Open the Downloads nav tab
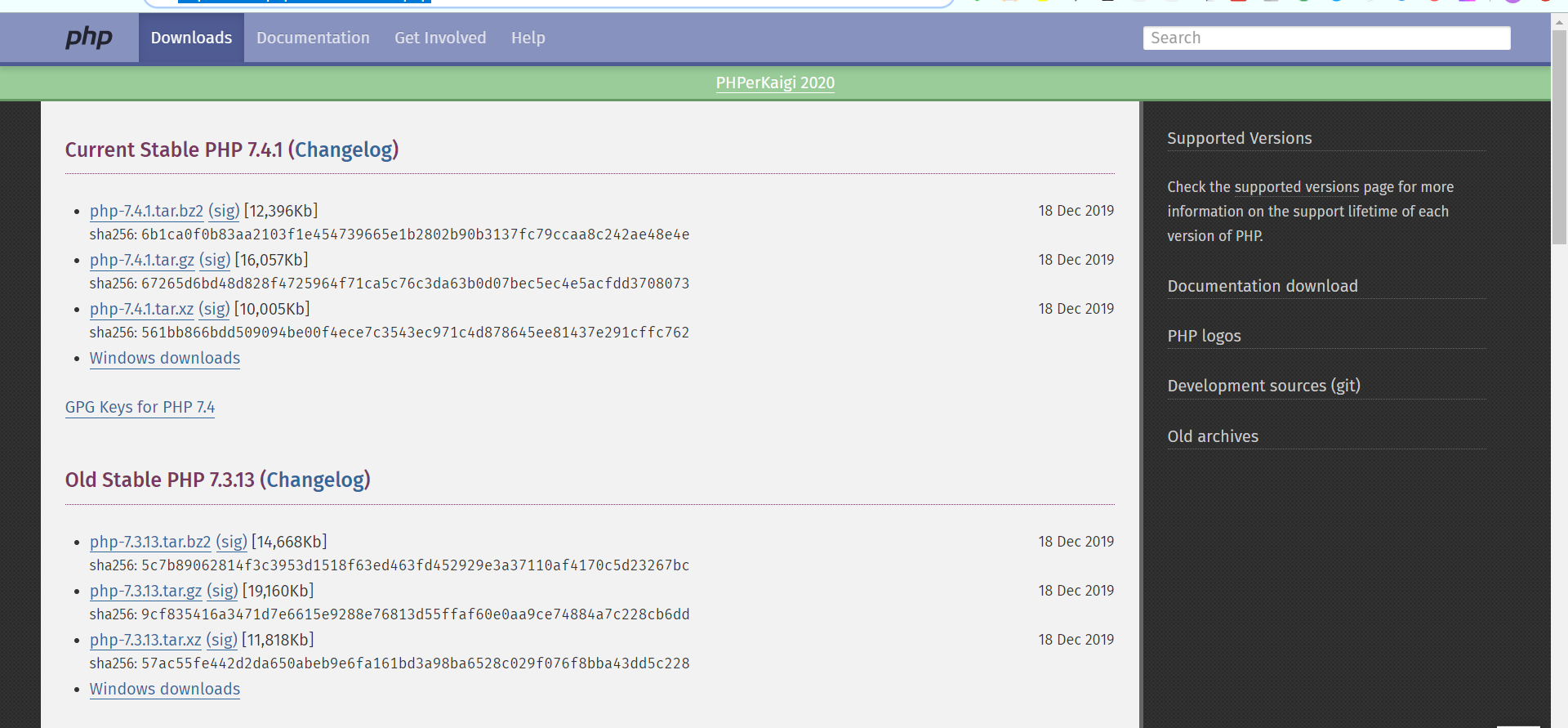Viewport: 1568px width, 728px height. pos(191,38)
